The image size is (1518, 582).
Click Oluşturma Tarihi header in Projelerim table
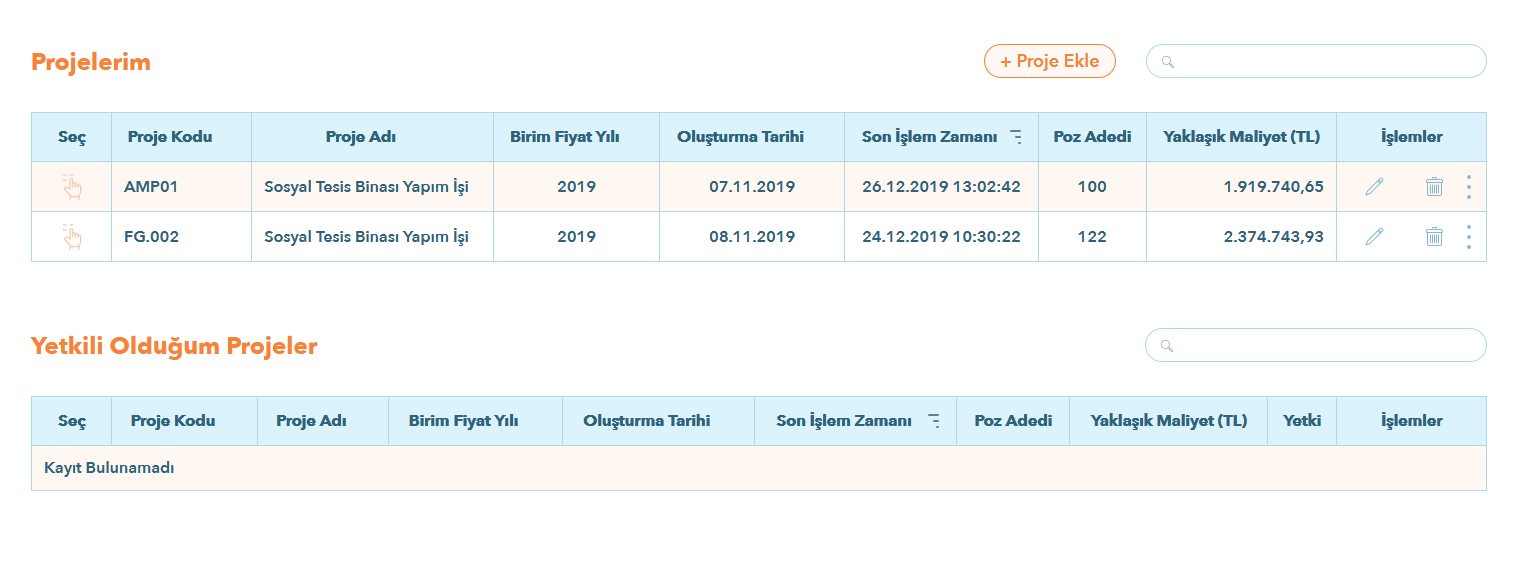click(x=740, y=137)
